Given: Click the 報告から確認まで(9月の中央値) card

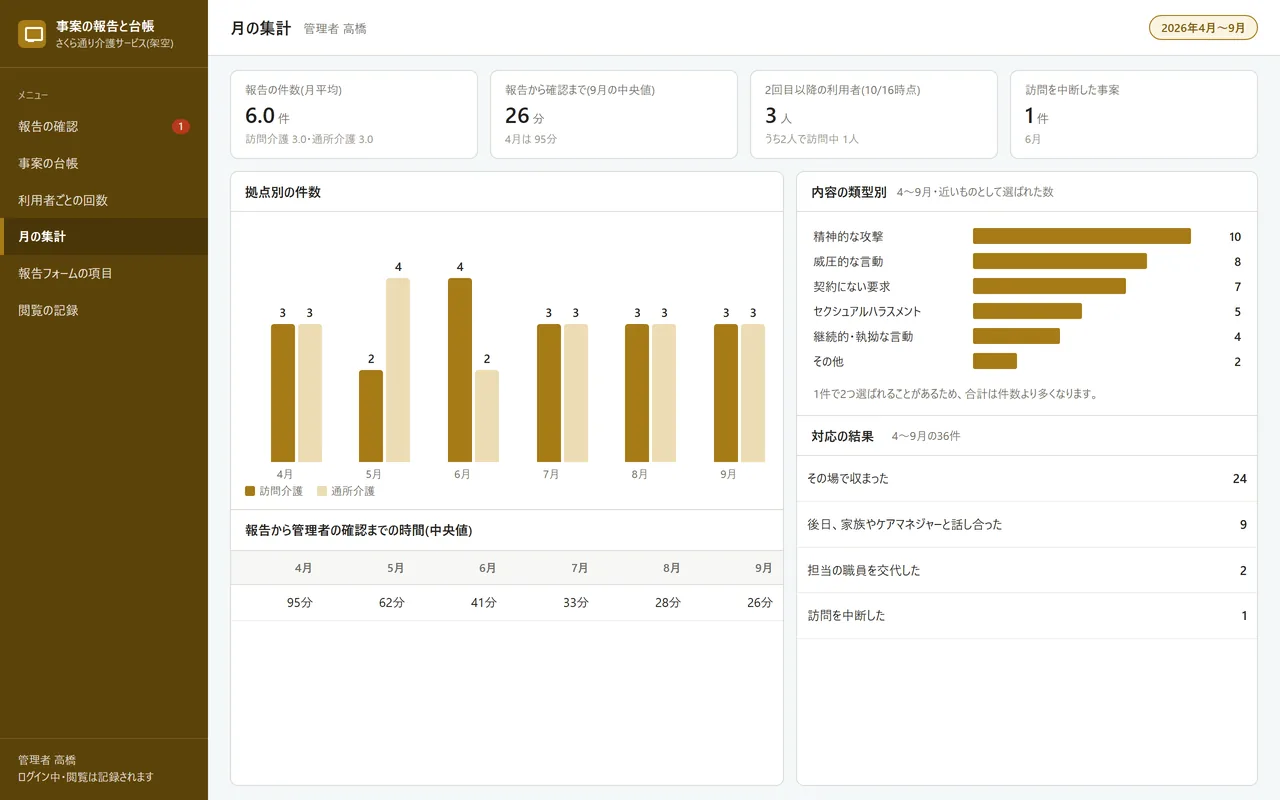Looking at the screenshot, I should tap(614, 114).
